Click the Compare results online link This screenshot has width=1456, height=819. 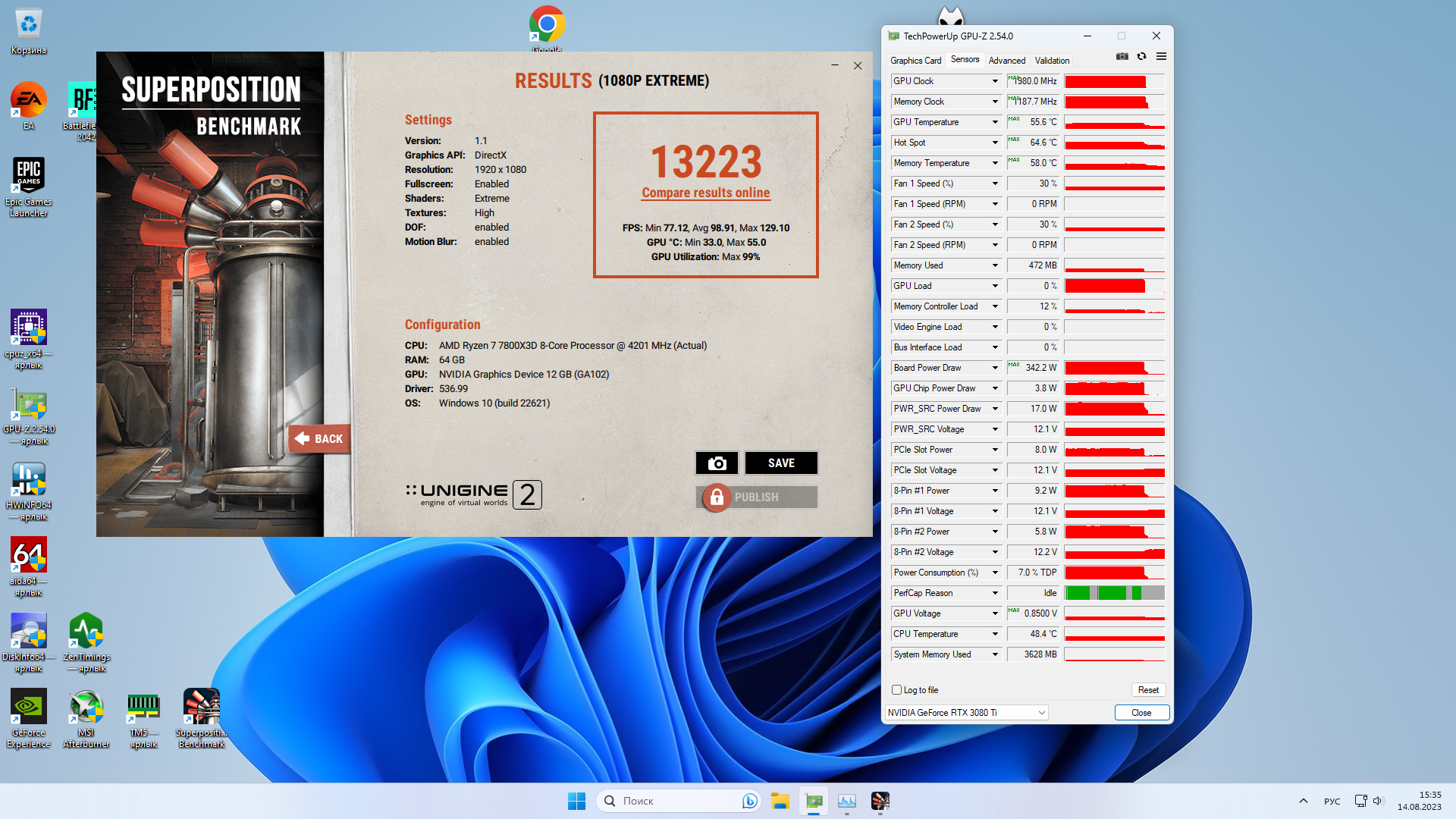click(x=705, y=193)
